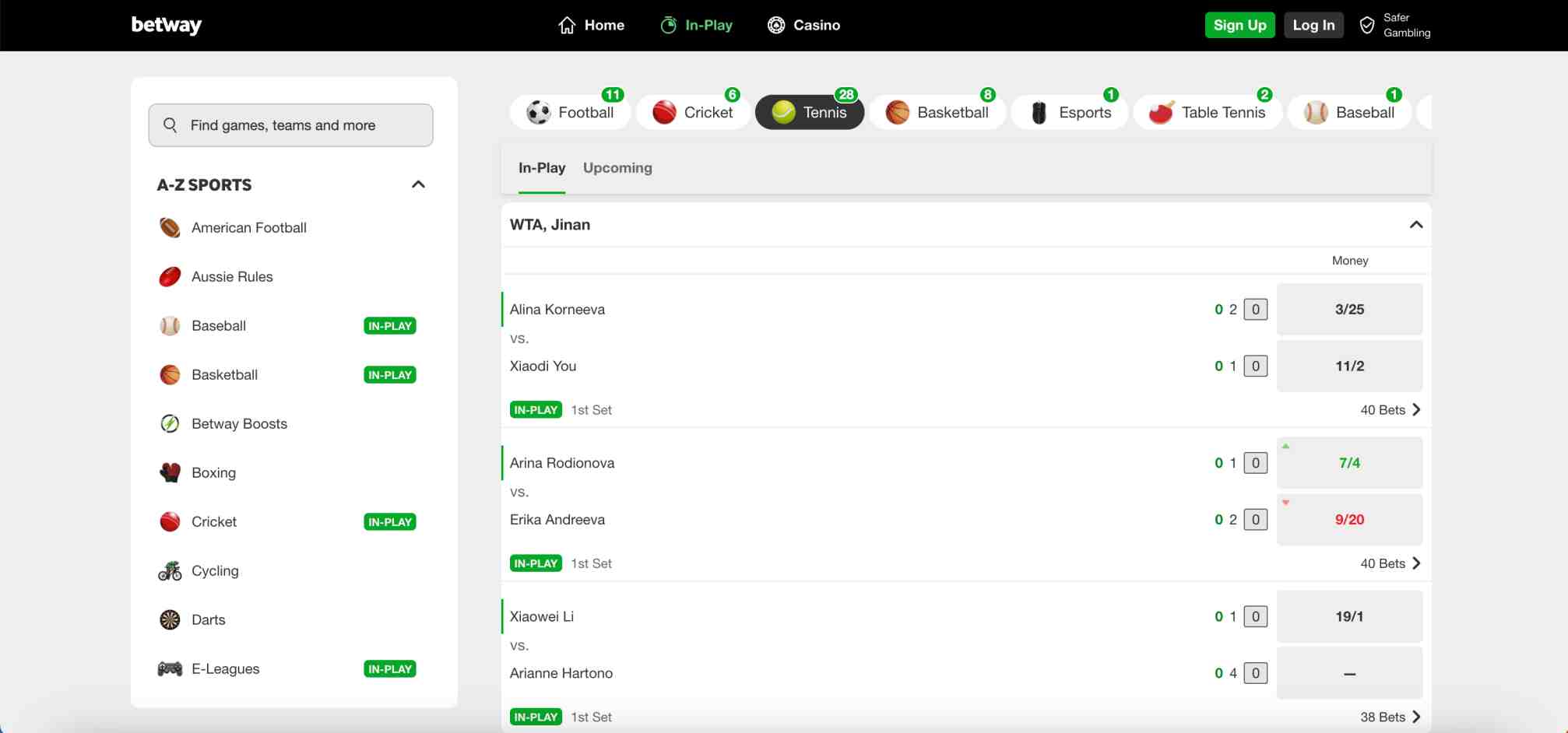This screenshot has height=733, width=1568.
Task: Expand 38 Bets for Xiaowei Li match
Action: coord(1390,717)
